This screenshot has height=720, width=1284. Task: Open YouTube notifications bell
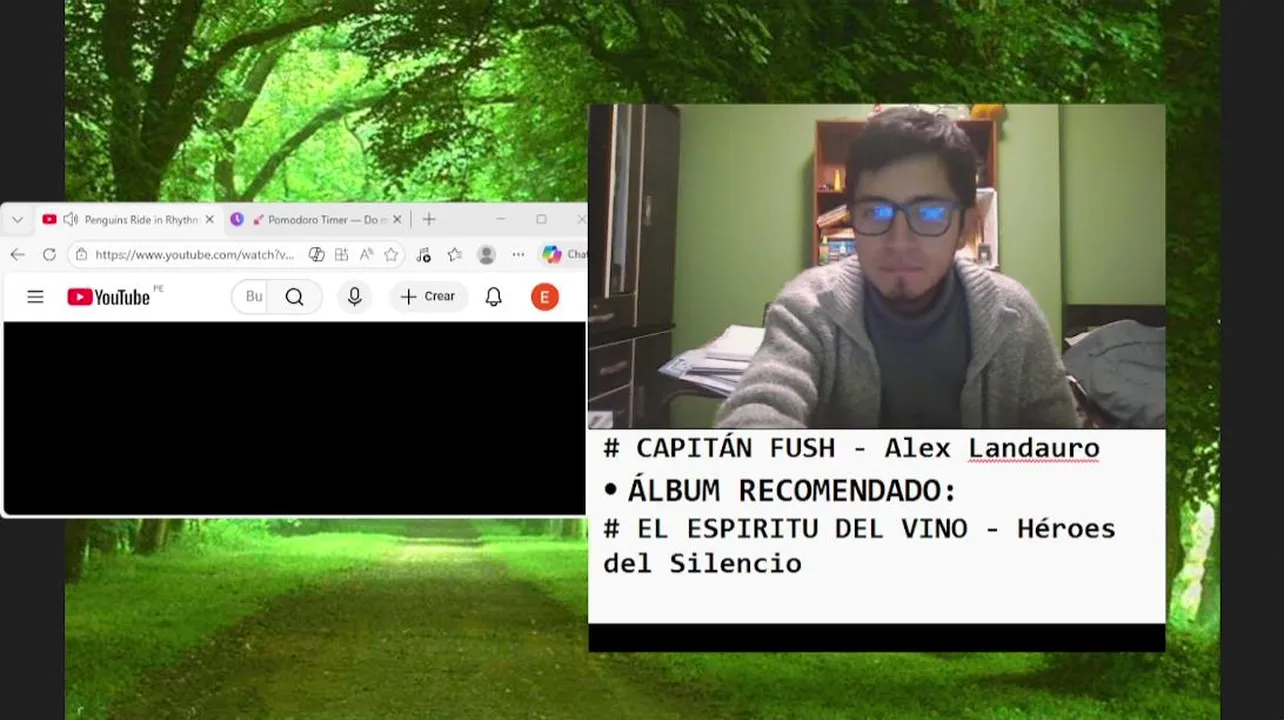click(494, 297)
